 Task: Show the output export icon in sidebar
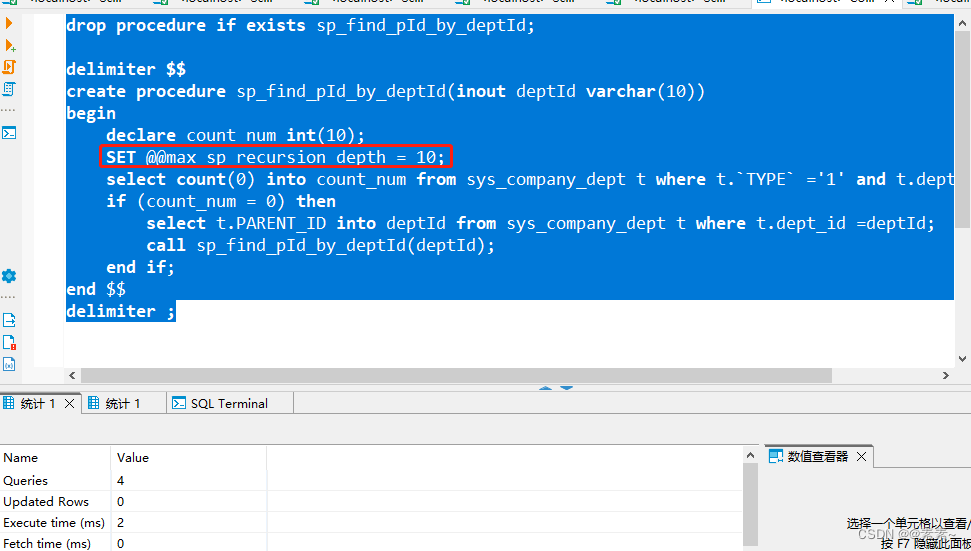[9, 320]
